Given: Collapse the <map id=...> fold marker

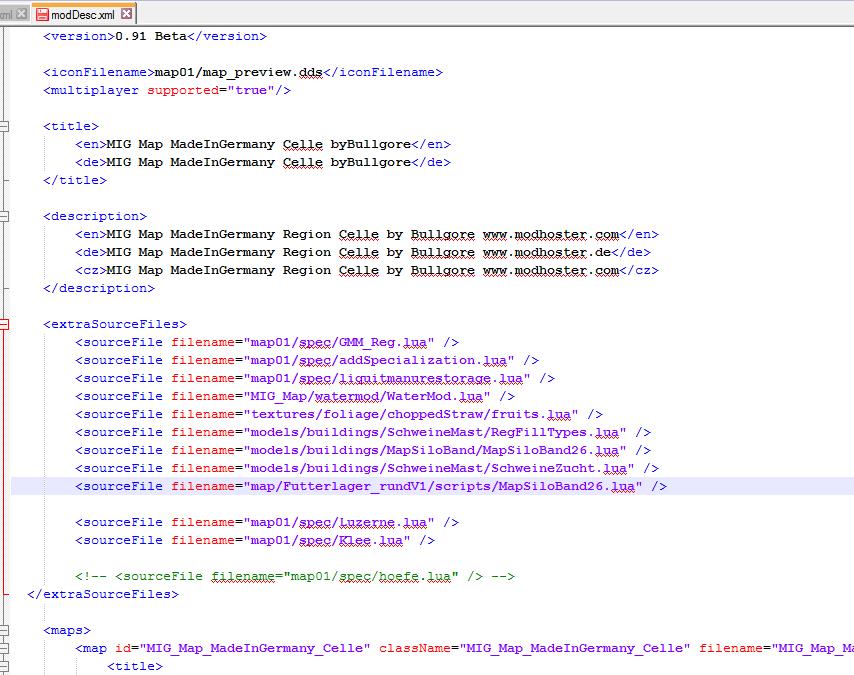Looking at the screenshot, I should point(4,648).
